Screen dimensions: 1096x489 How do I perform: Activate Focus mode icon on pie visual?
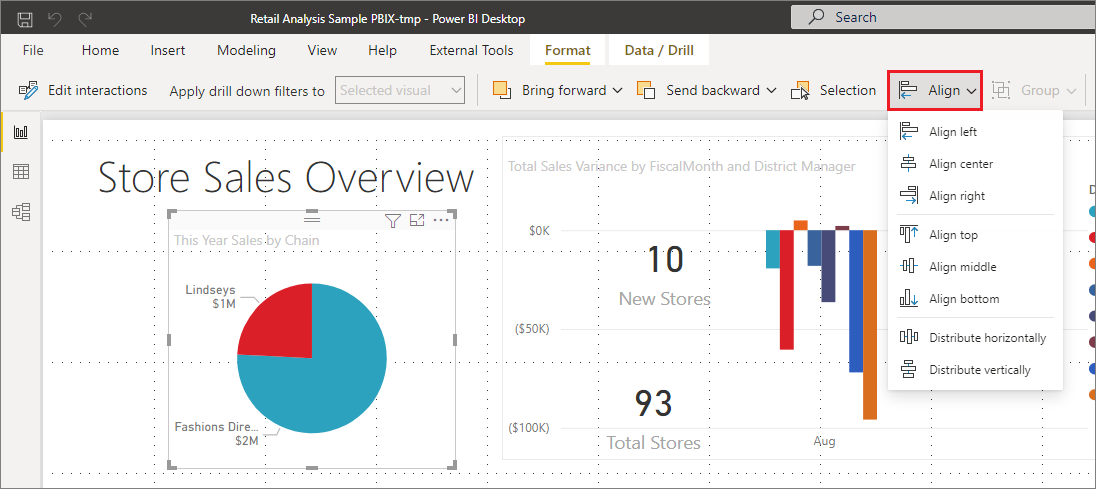pyautogui.click(x=417, y=220)
